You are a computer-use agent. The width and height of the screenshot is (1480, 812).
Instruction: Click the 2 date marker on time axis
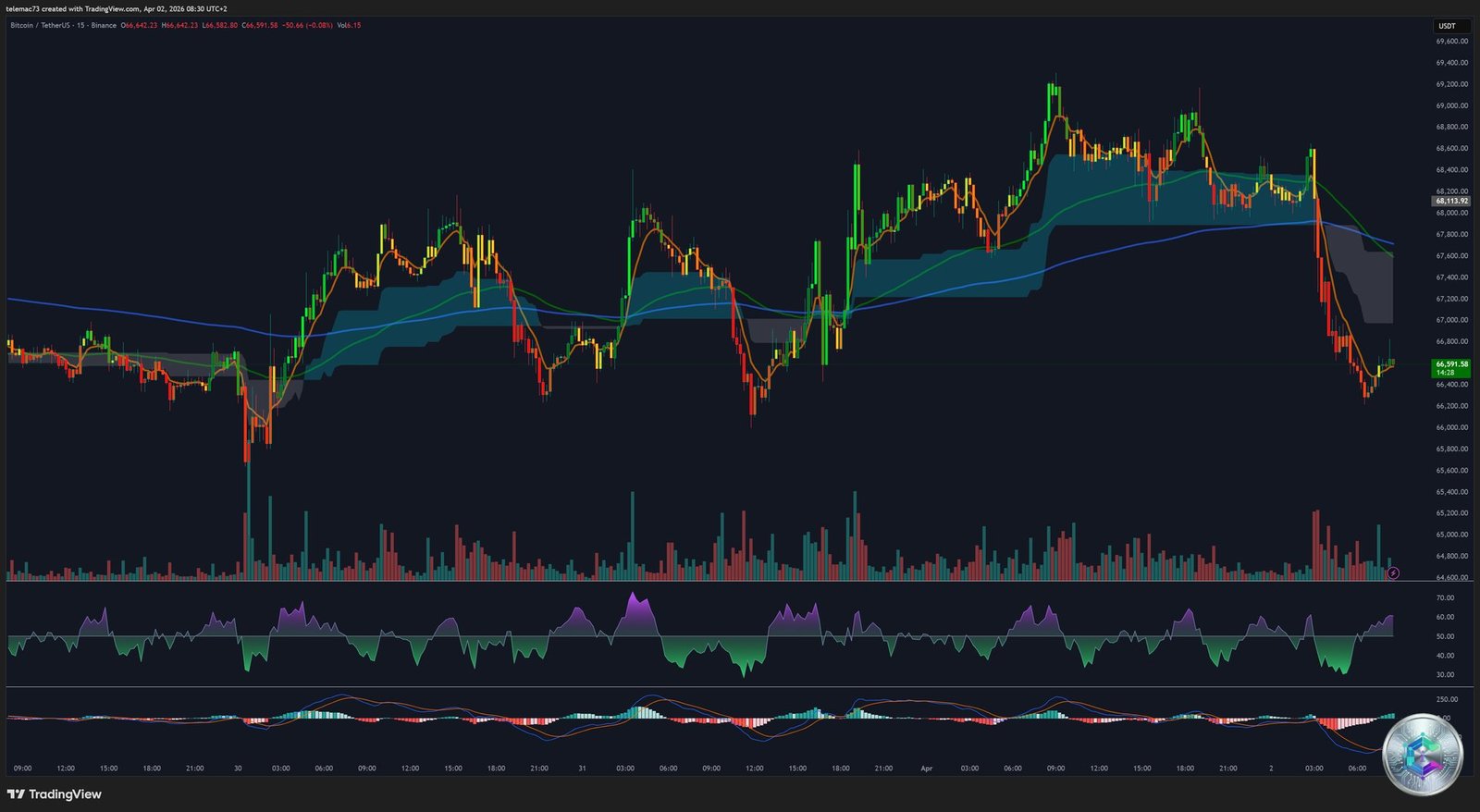point(1271,769)
